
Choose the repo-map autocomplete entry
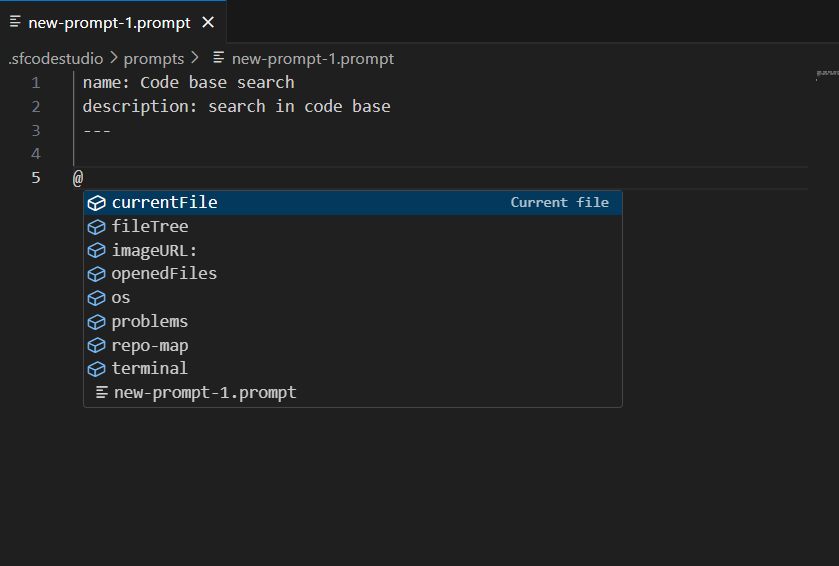150,346
